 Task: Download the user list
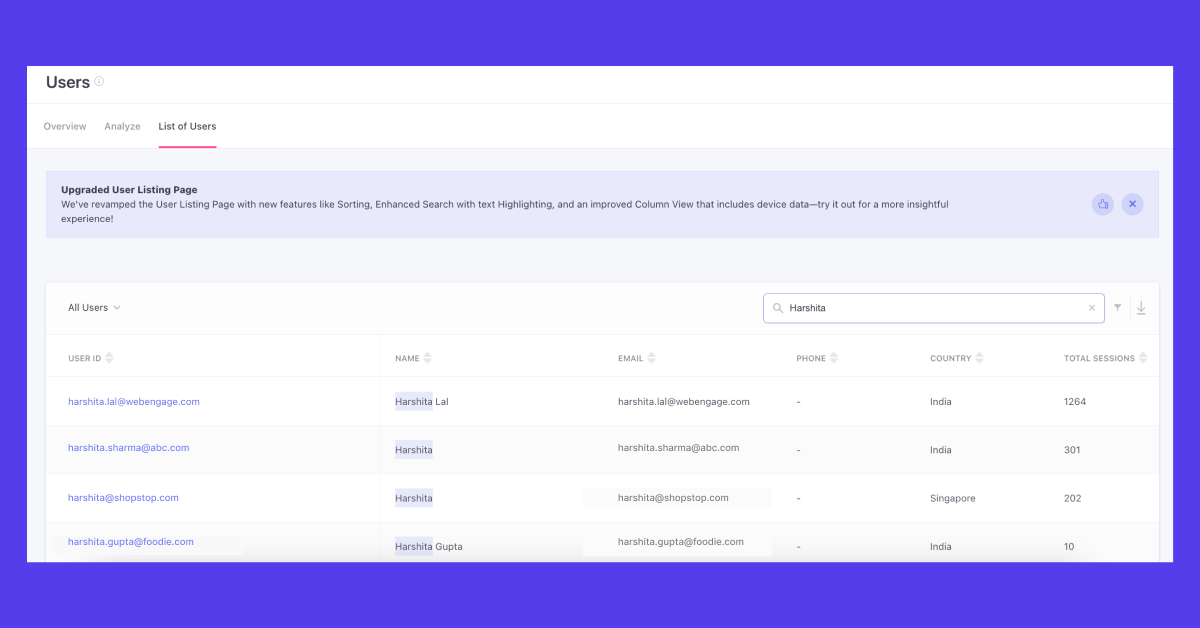point(1141,308)
